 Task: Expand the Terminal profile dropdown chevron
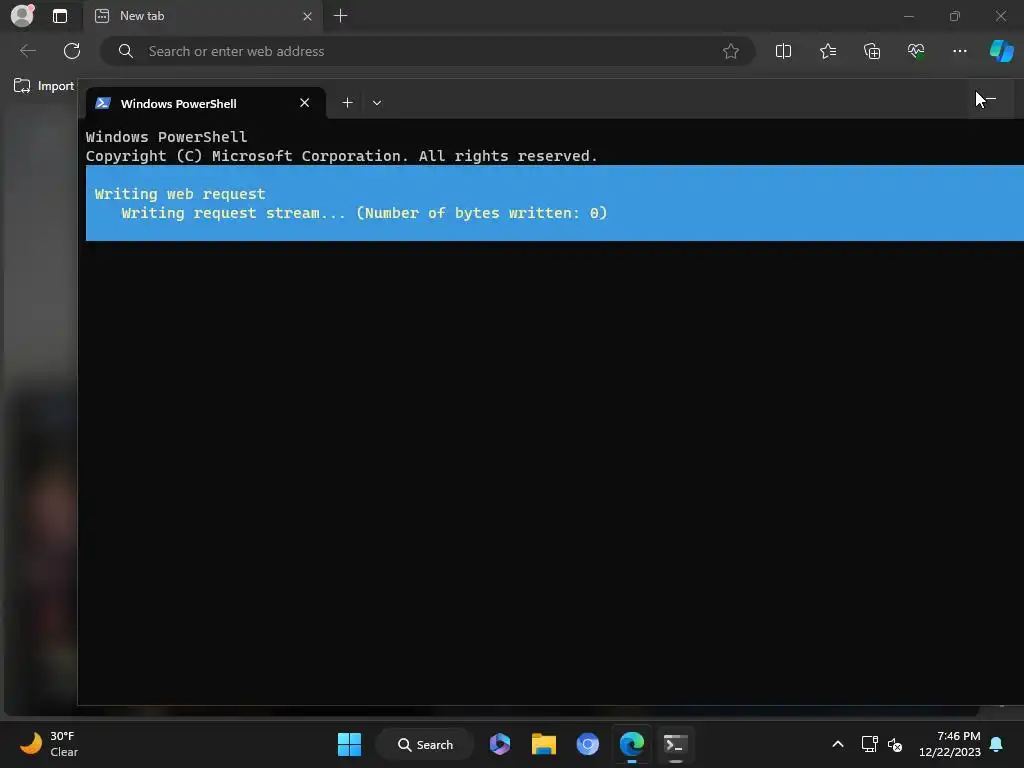tap(377, 103)
